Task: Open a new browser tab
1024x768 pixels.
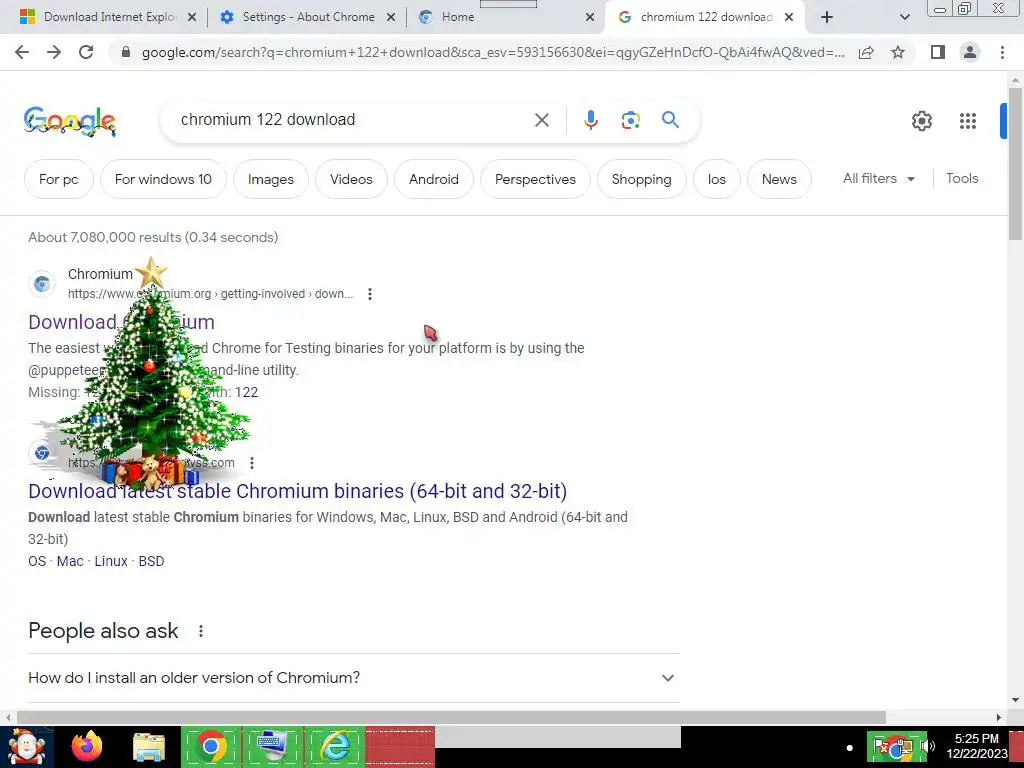Action: pos(827,17)
